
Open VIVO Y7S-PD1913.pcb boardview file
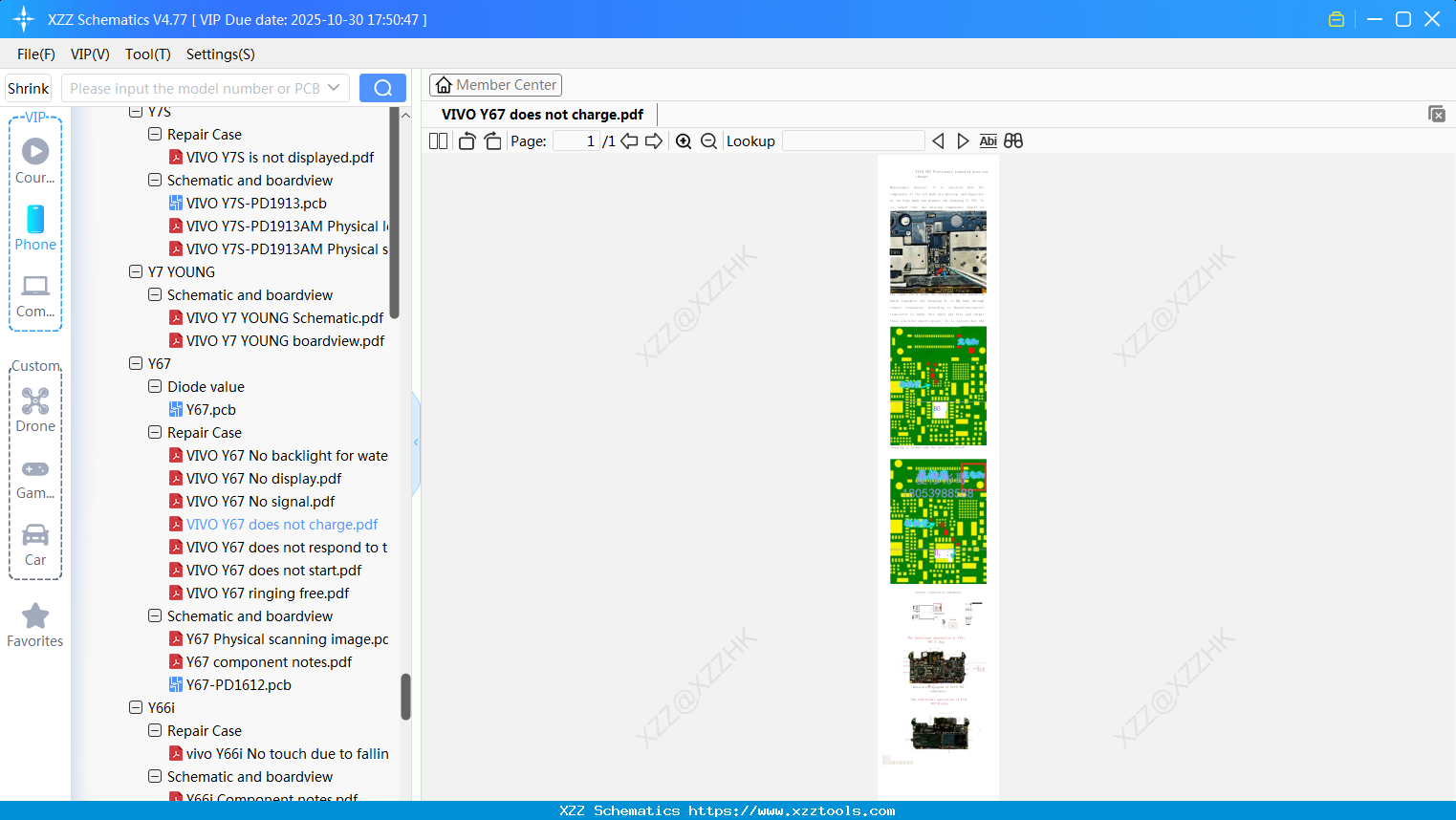pyautogui.click(x=255, y=204)
